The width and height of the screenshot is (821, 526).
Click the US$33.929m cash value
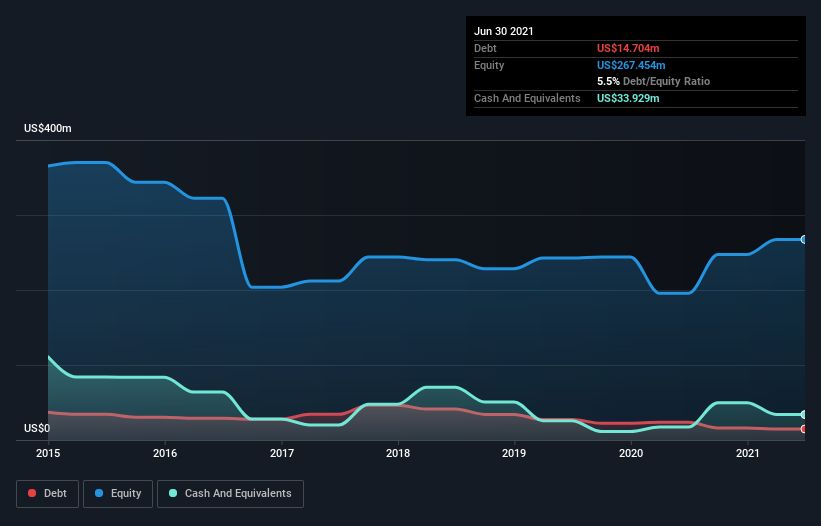(x=628, y=98)
